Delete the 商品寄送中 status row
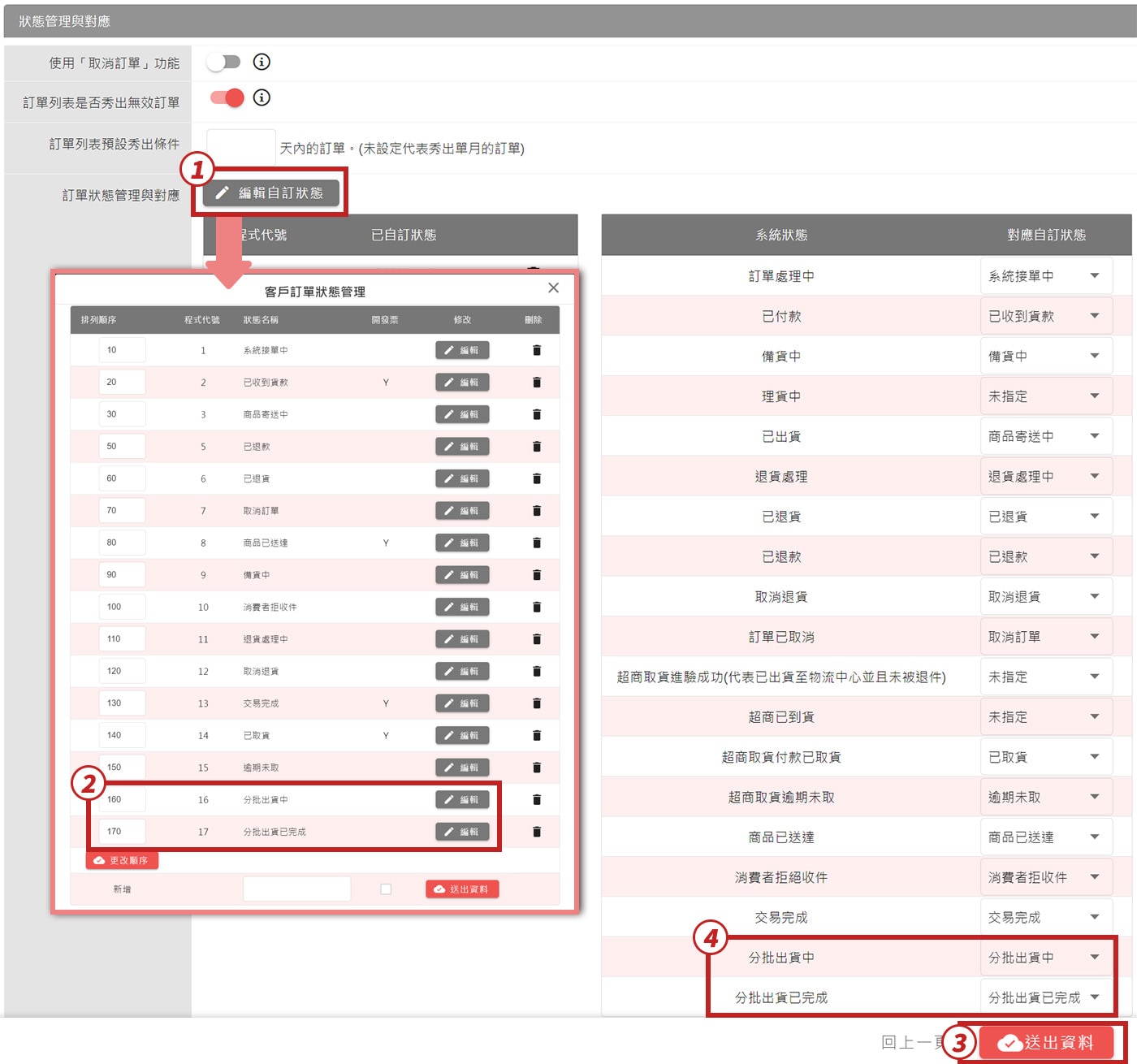 [536, 414]
